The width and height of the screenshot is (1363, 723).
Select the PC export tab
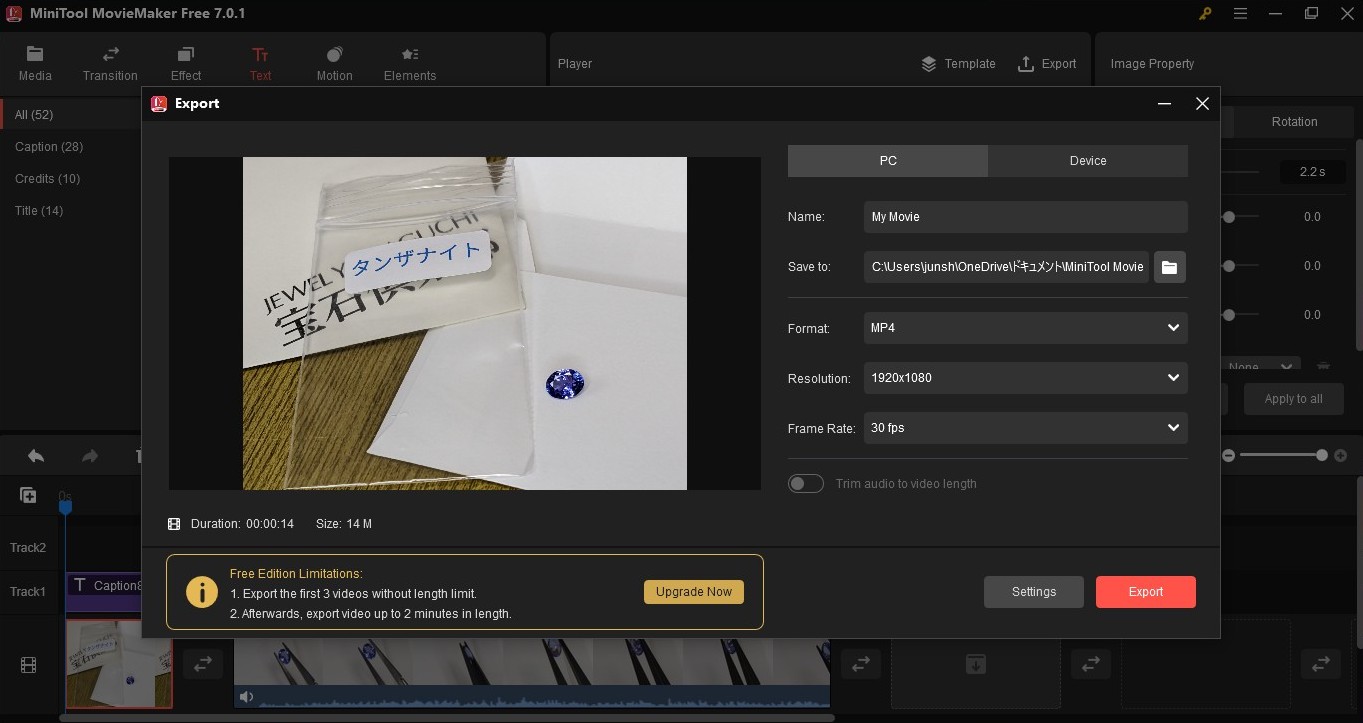[x=887, y=161]
